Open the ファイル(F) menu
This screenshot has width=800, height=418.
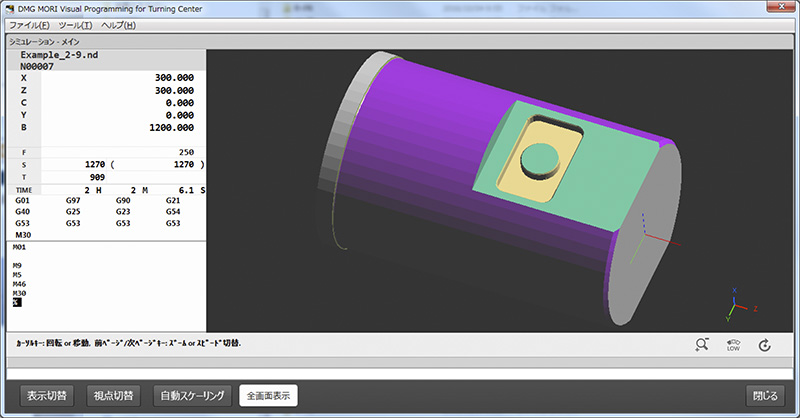click(29, 24)
